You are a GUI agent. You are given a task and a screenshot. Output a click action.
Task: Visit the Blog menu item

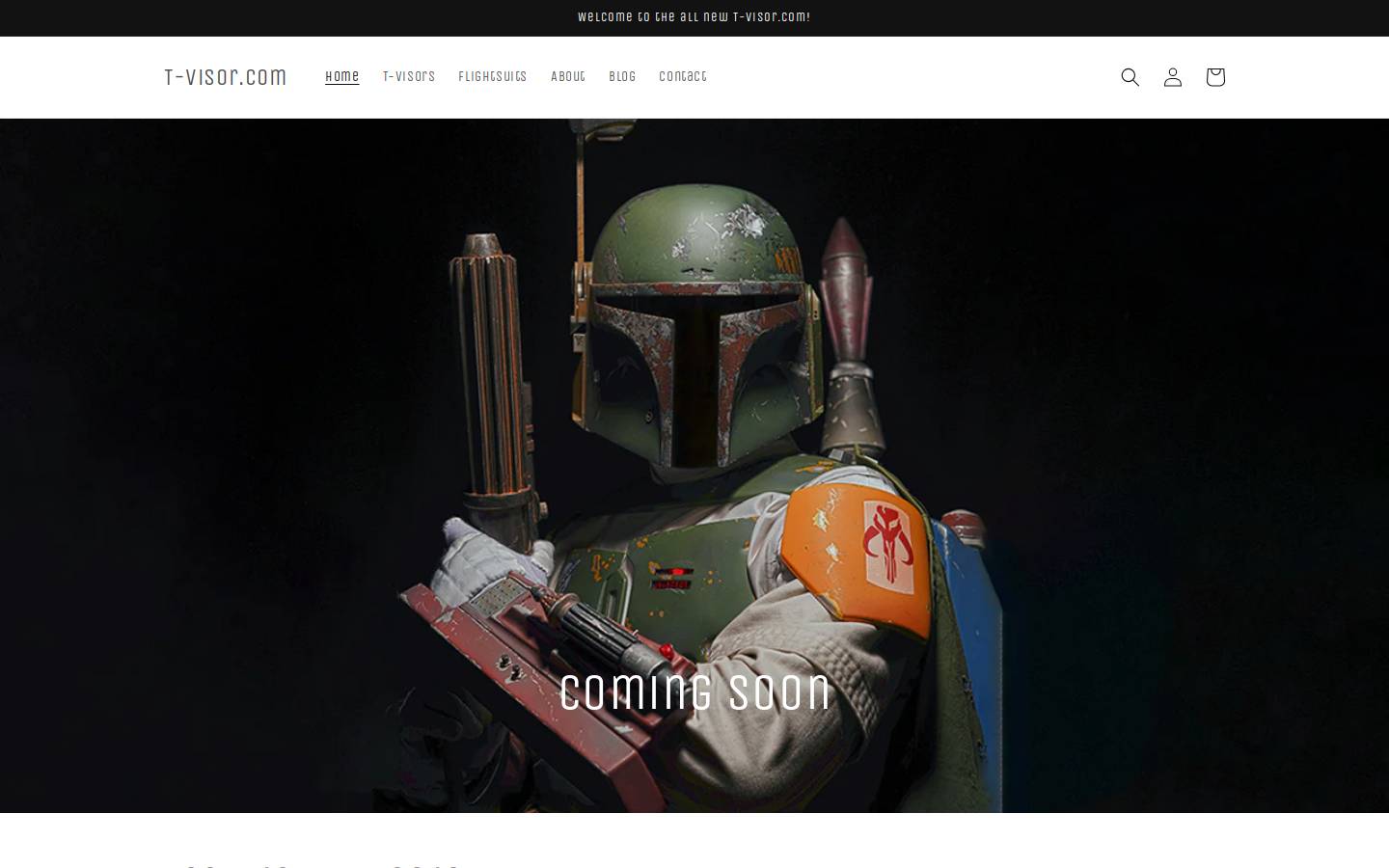[x=622, y=77]
